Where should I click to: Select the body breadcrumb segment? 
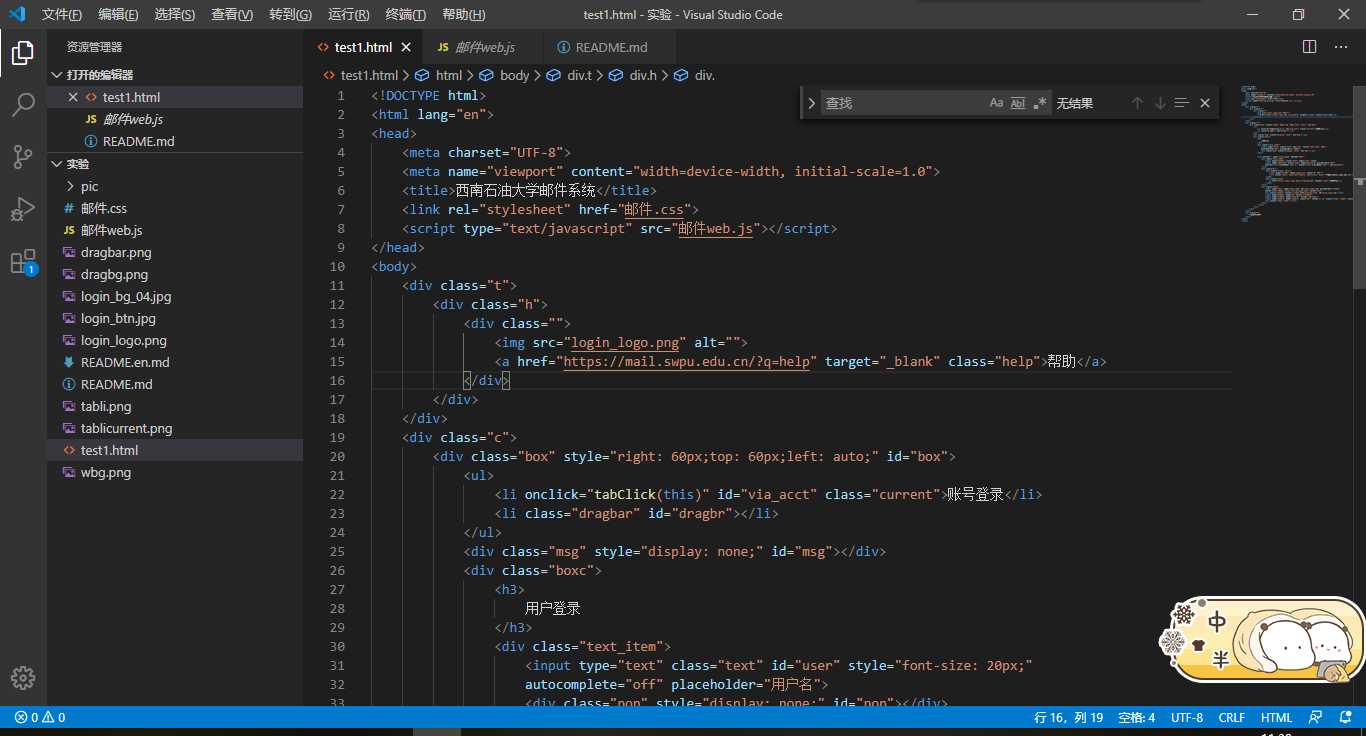506,75
